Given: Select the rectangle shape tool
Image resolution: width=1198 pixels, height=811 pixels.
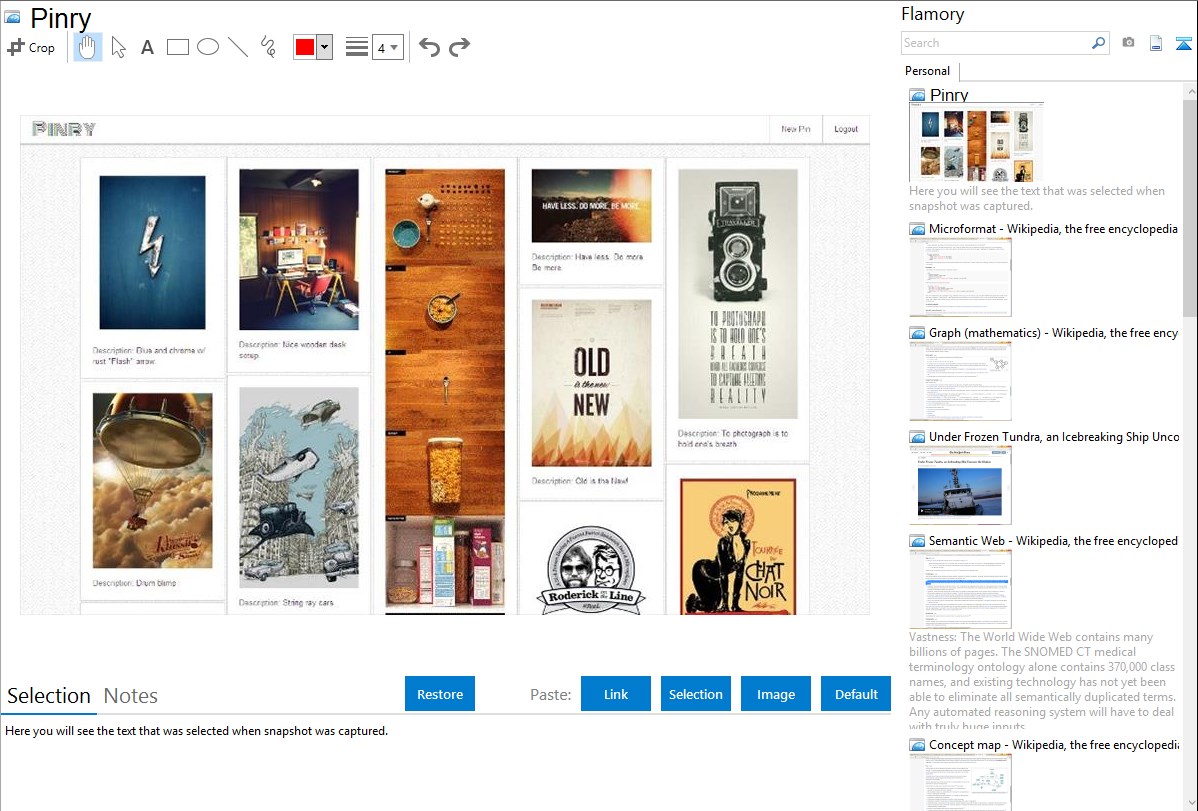Looking at the screenshot, I should [177, 47].
